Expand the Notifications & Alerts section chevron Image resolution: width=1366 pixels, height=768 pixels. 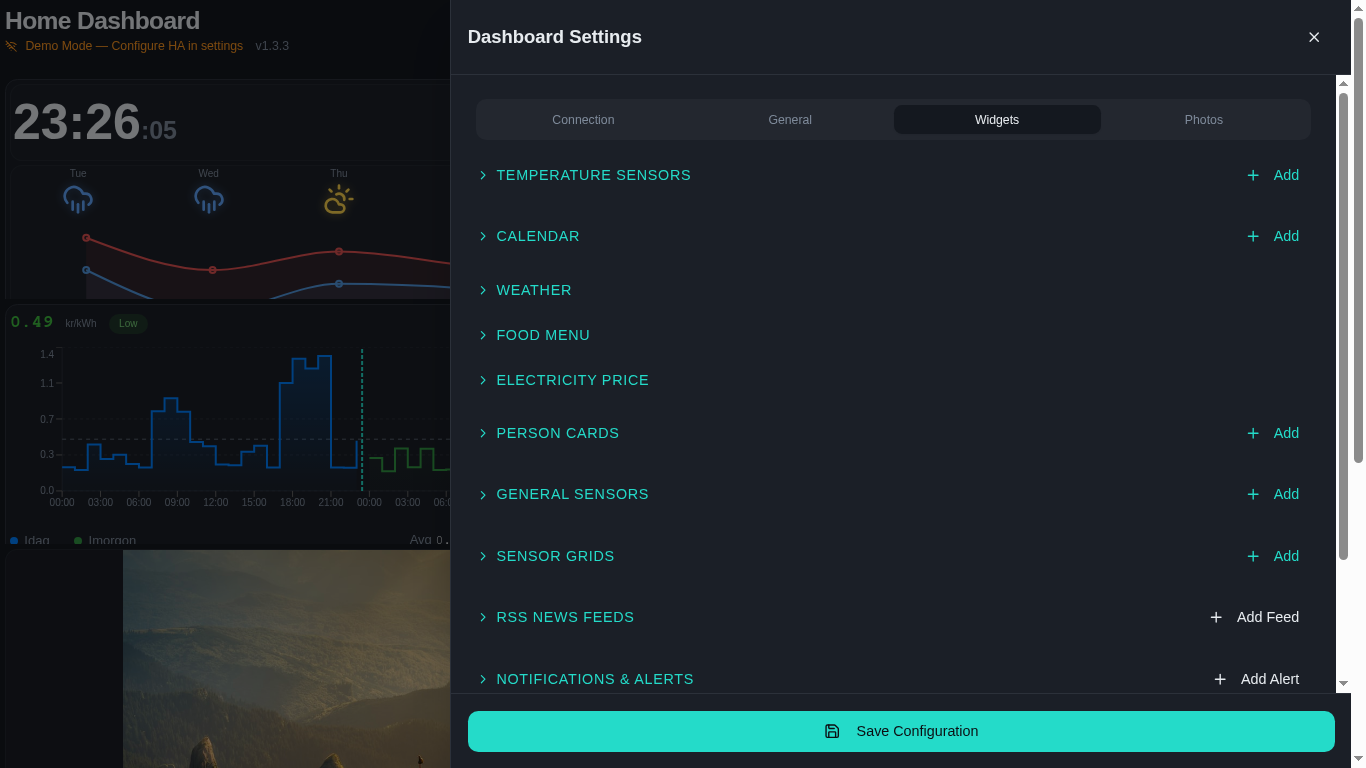pos(483,679)
